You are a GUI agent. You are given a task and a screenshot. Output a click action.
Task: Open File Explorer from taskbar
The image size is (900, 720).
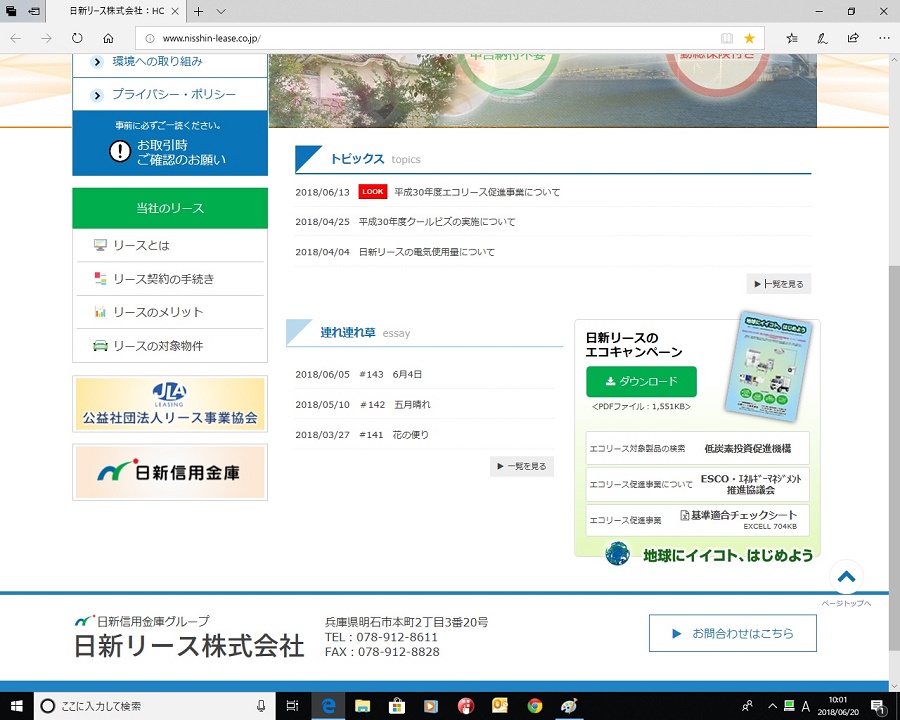pos(362,706)
